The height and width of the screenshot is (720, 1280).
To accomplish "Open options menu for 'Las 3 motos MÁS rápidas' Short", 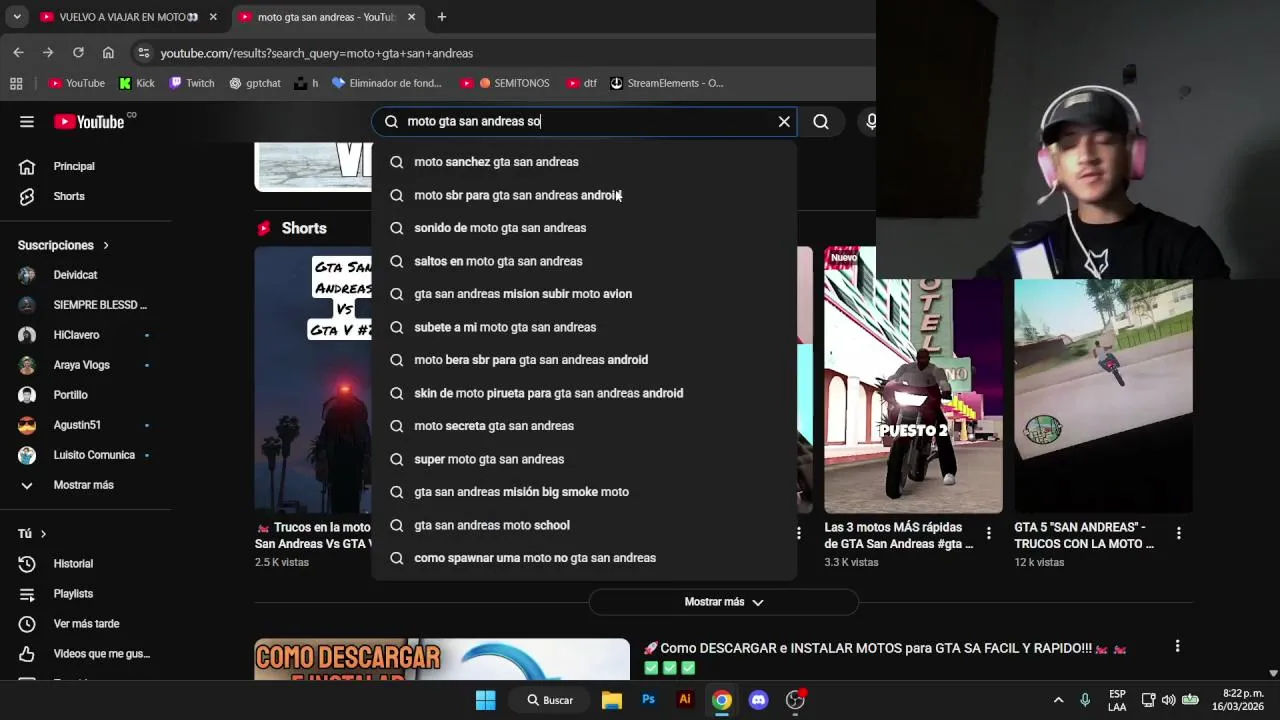I will pos(989,534).
